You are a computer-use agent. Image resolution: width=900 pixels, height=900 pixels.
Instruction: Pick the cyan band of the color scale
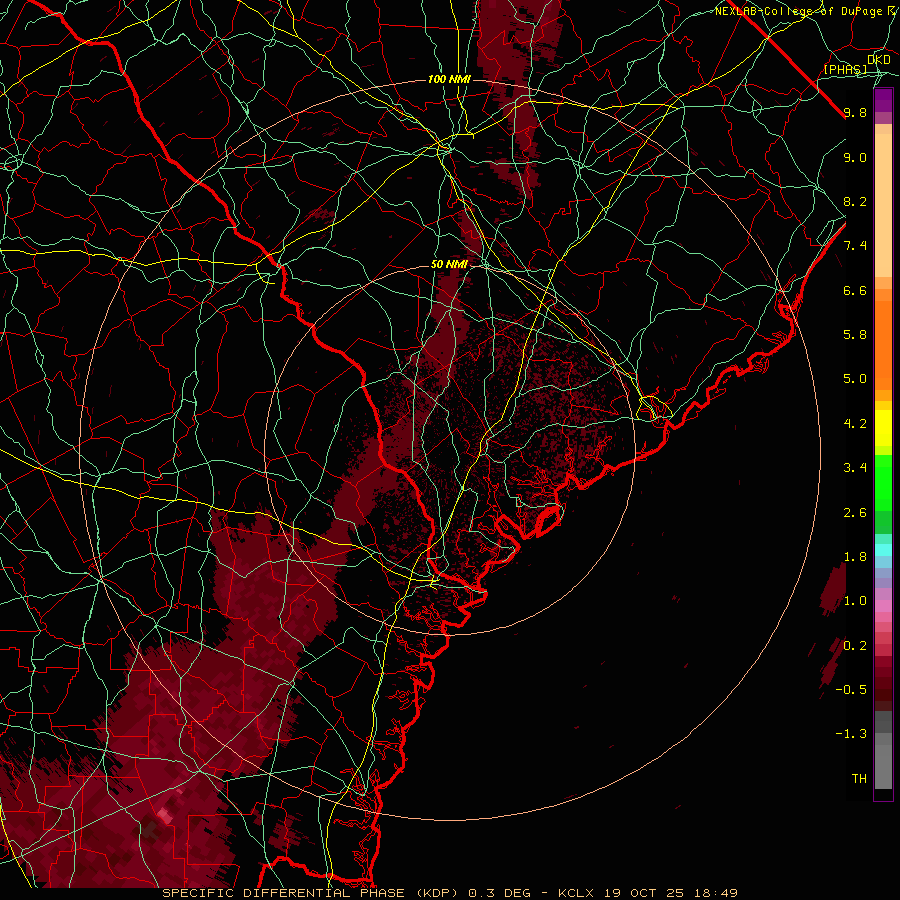point(883,550)
